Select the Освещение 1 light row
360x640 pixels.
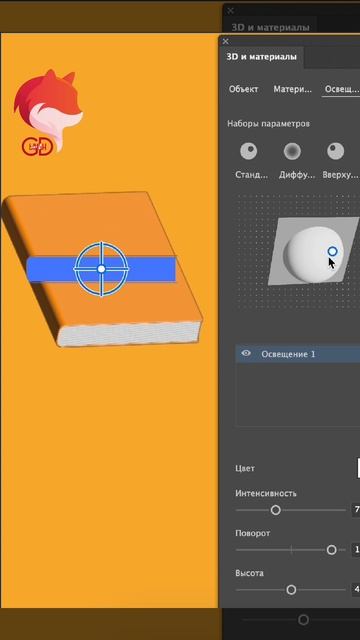click(298, 354)
